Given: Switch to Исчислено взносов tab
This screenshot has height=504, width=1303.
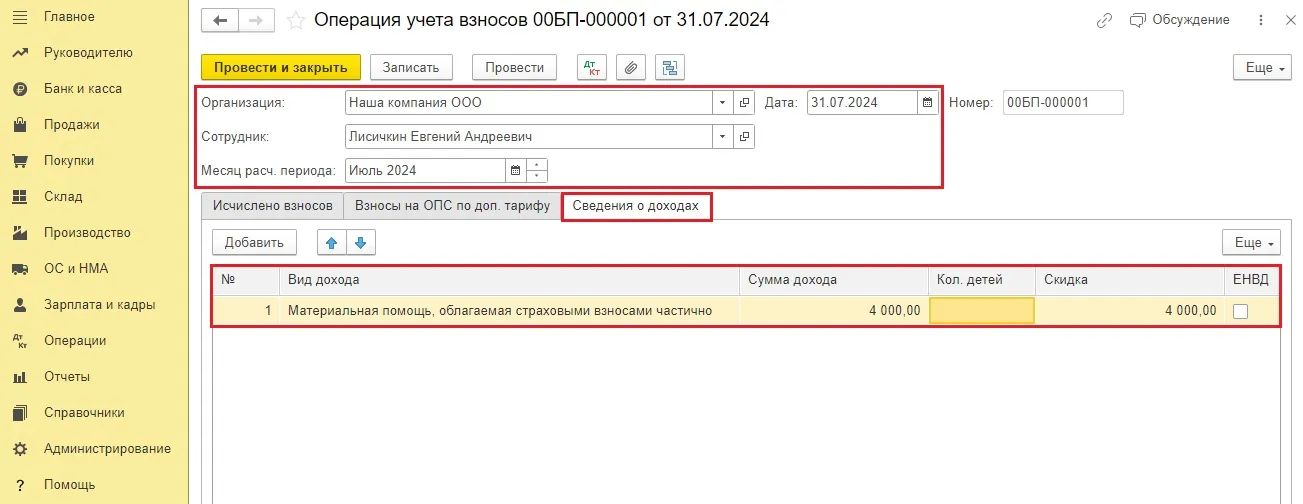Looking at the screenshot, I should click(272, 205).
